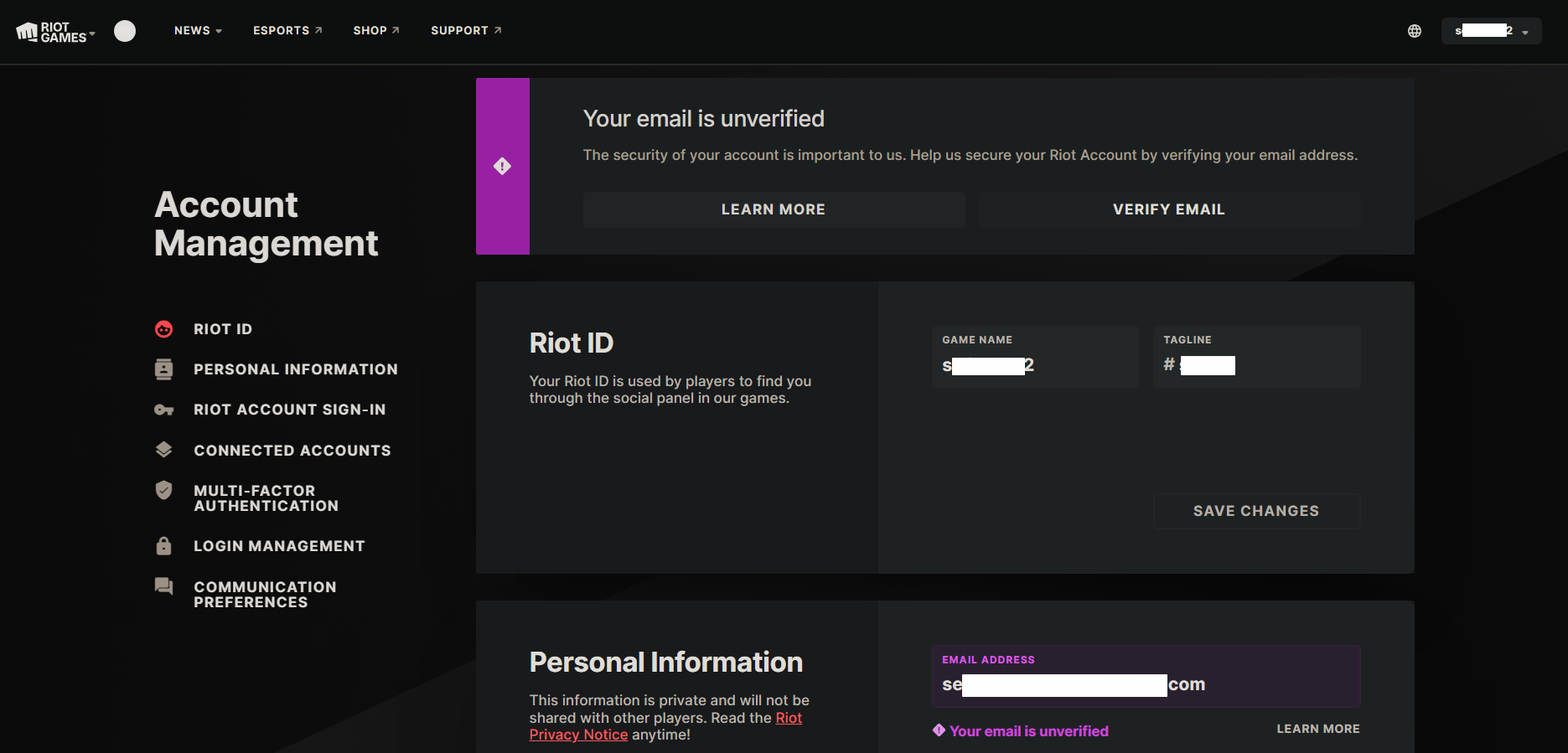Click the Tagline input field
This screenshot has width=1568, height=753.
coord(1257,357)
